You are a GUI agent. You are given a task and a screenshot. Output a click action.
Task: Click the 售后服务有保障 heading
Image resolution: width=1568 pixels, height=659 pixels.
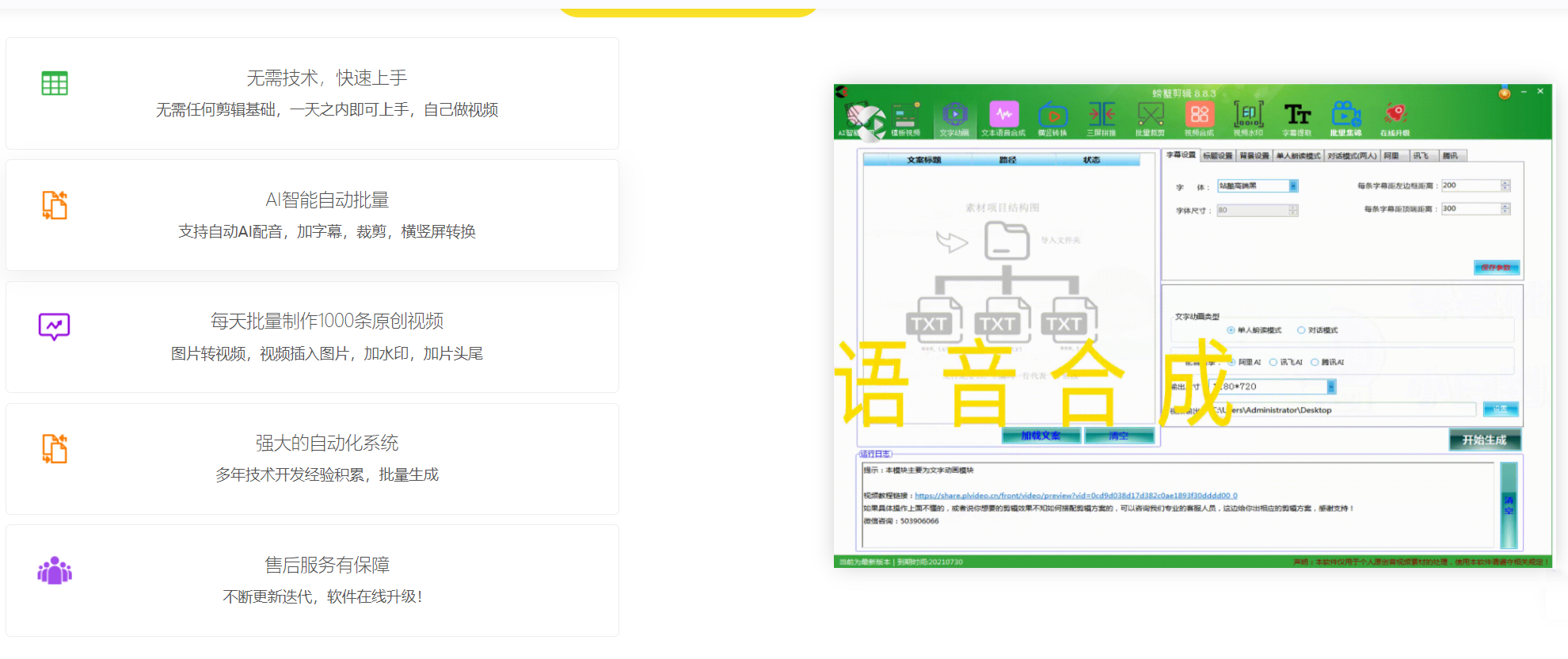327,565
